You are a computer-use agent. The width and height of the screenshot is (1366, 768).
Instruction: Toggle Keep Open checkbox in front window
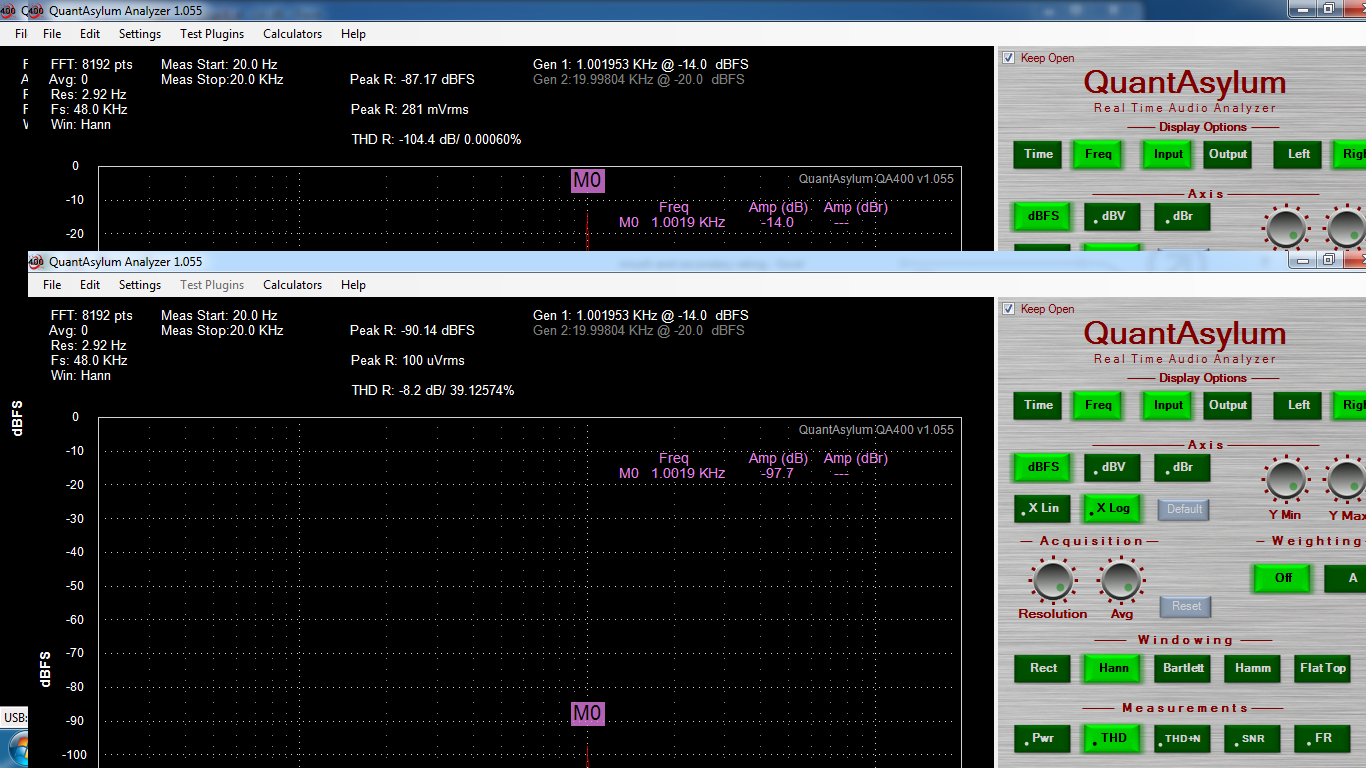[x=1008, y=309]
